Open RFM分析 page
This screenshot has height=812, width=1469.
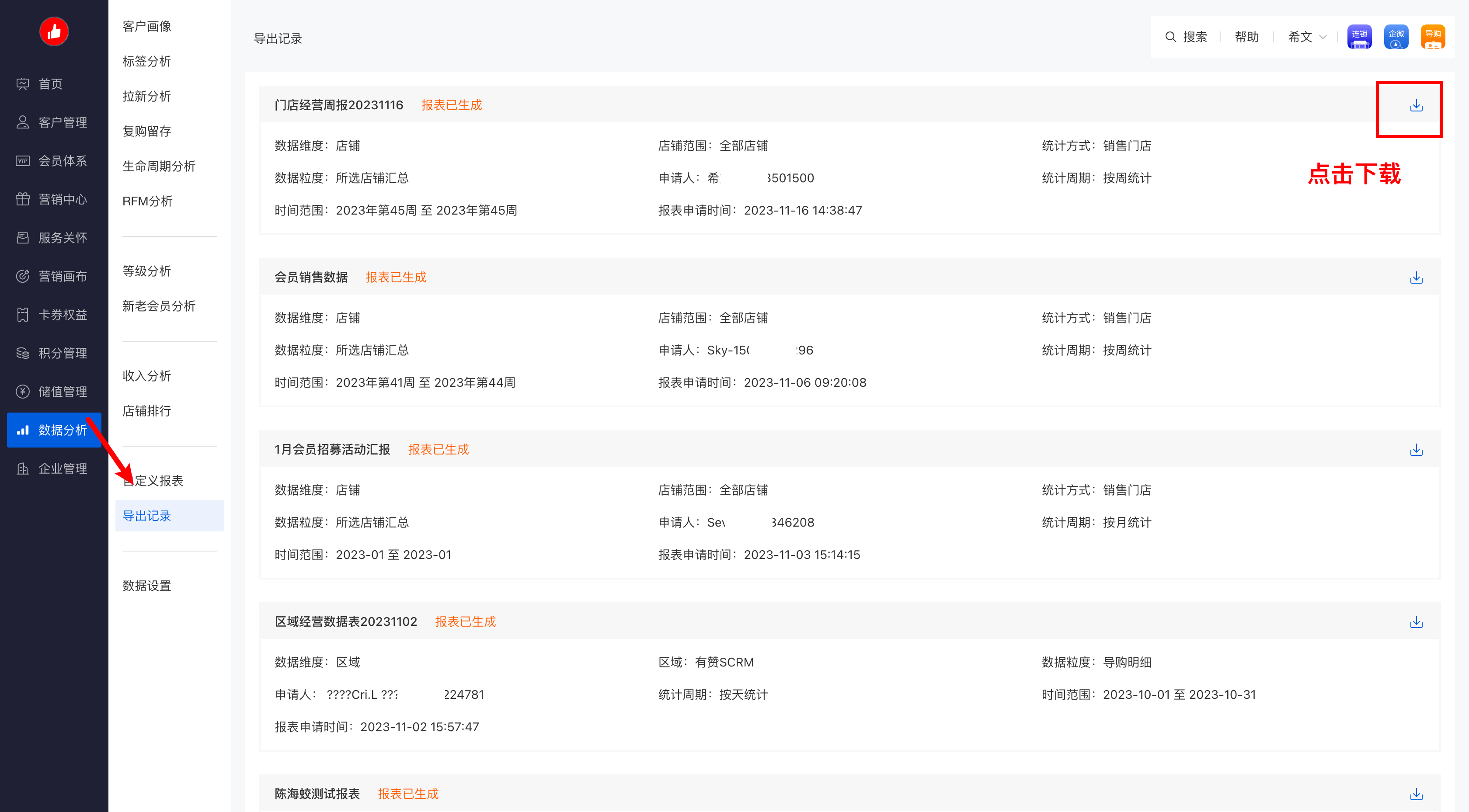[147, 201]
